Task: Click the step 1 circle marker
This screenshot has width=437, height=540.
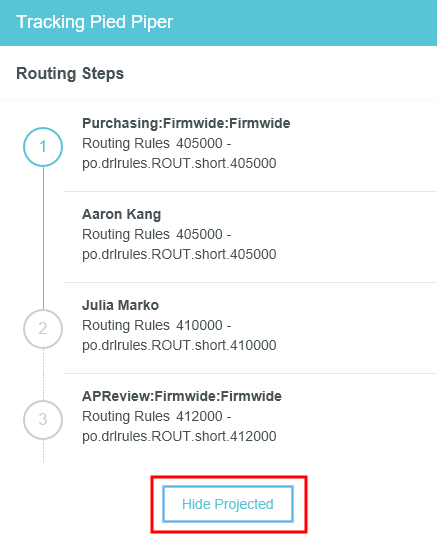Action: pos(43,147)
